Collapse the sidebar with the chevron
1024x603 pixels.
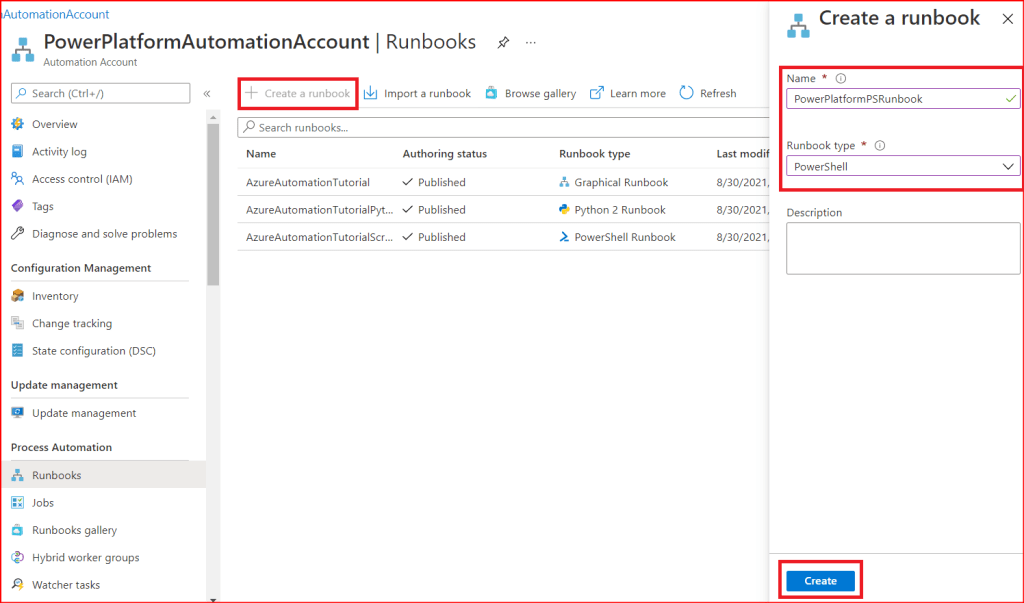click(x=207, y=93)
